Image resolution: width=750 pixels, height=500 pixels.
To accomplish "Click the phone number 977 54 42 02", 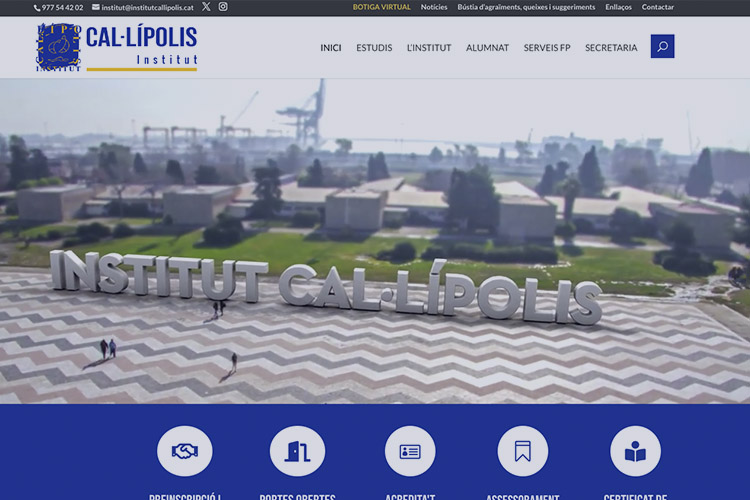I will click(x=62, y=8).
